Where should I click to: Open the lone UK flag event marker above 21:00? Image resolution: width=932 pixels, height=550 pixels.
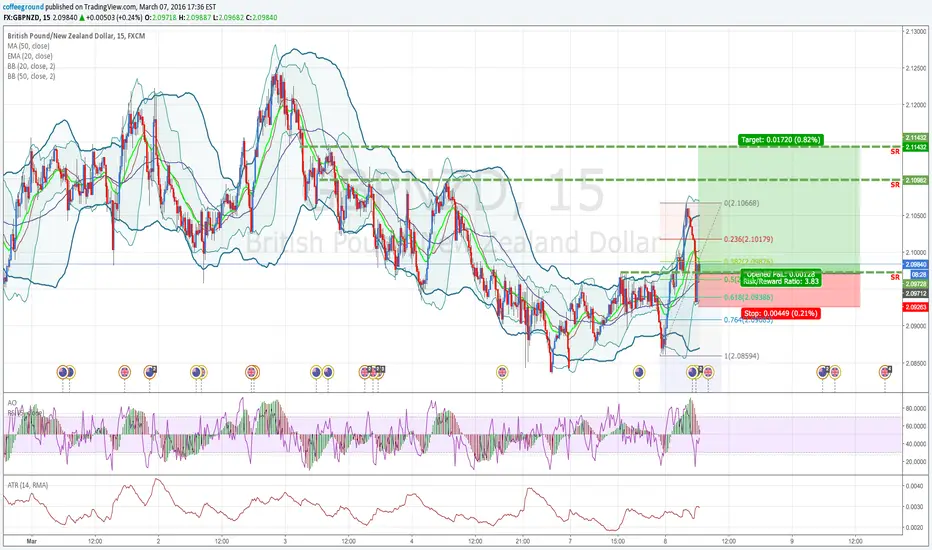click(x=502, y=372)
